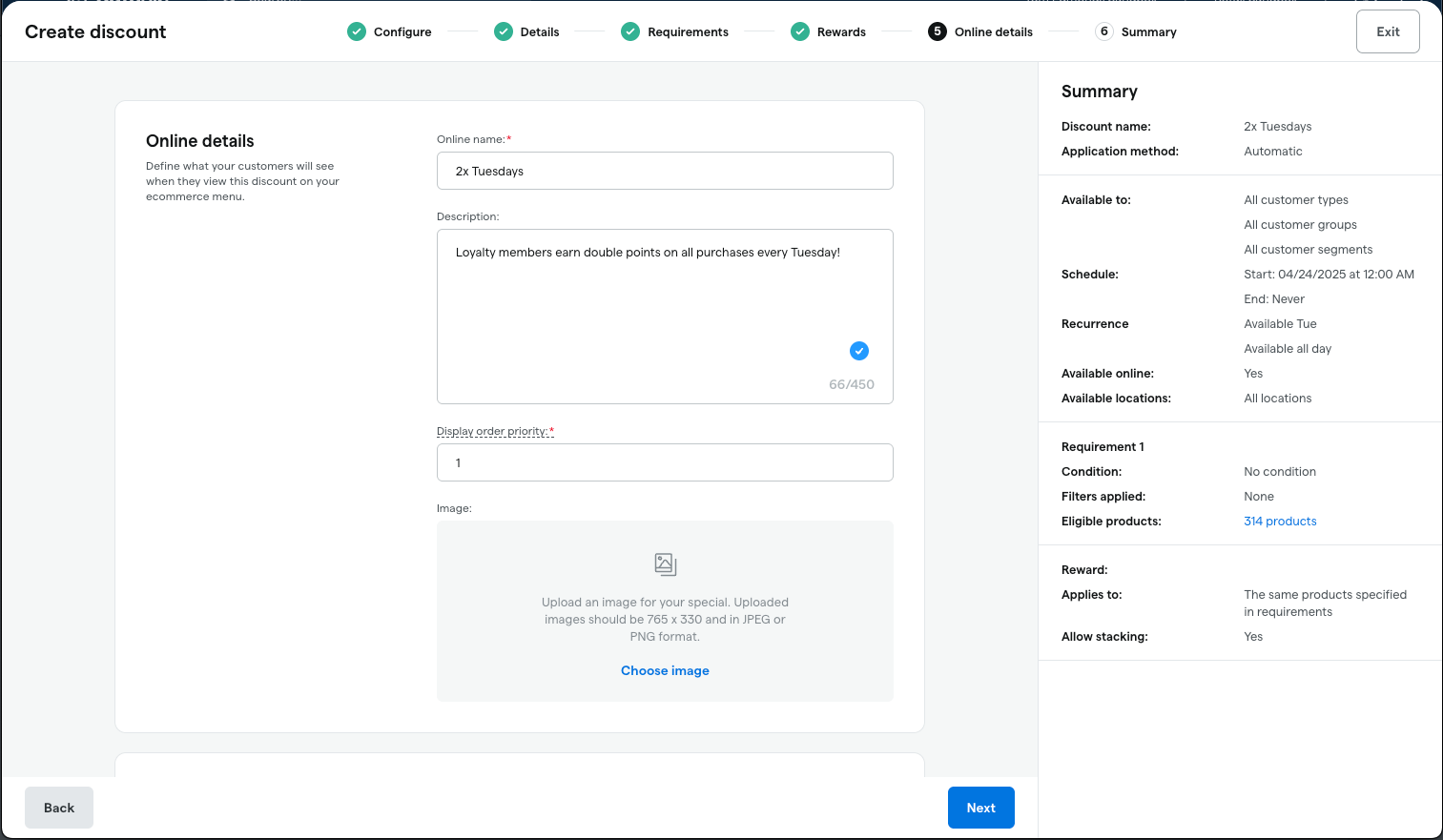Click the 'Available Tue' recurrence value
The width and height of the screenshot is (1443, 840).
tap(1280, 324)
